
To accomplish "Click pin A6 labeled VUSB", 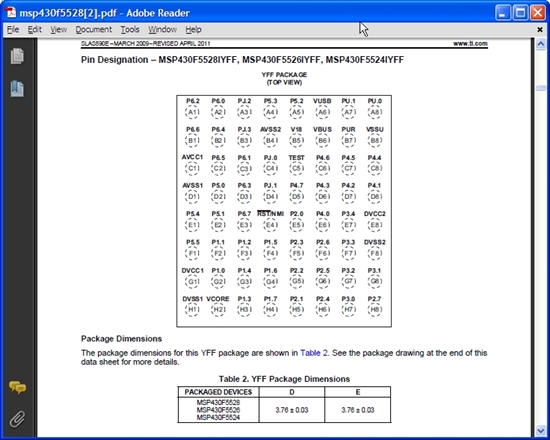I will (x=322, y=112).
